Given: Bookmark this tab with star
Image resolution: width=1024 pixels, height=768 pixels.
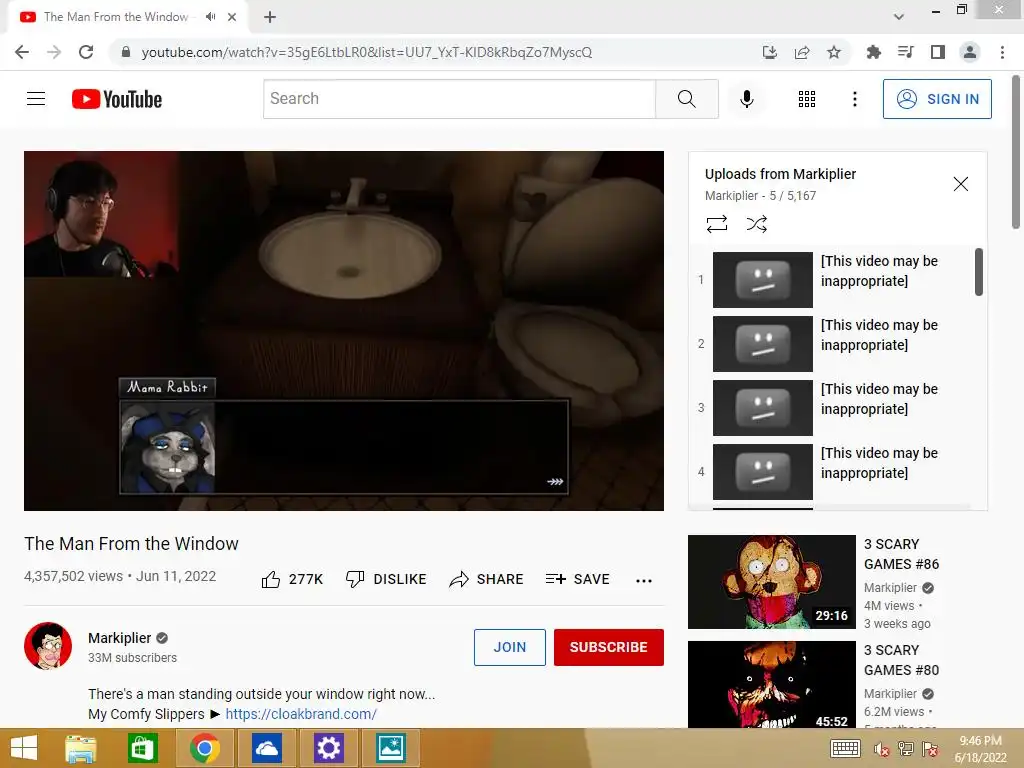Looking at the screenshot, I should [834, 52].
